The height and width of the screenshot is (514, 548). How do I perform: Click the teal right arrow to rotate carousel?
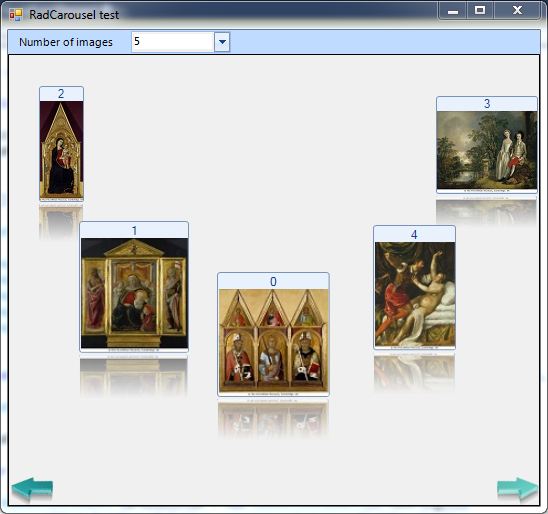point(517,489)
